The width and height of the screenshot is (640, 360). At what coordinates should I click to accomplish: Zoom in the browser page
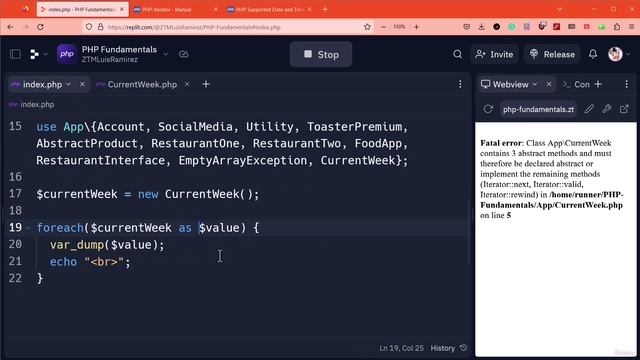(416, 27)
